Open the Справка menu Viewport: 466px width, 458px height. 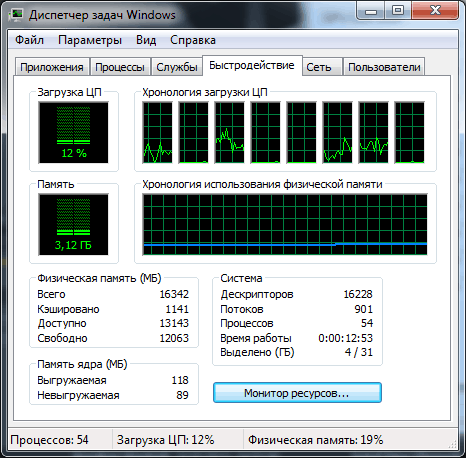(193, 40)
